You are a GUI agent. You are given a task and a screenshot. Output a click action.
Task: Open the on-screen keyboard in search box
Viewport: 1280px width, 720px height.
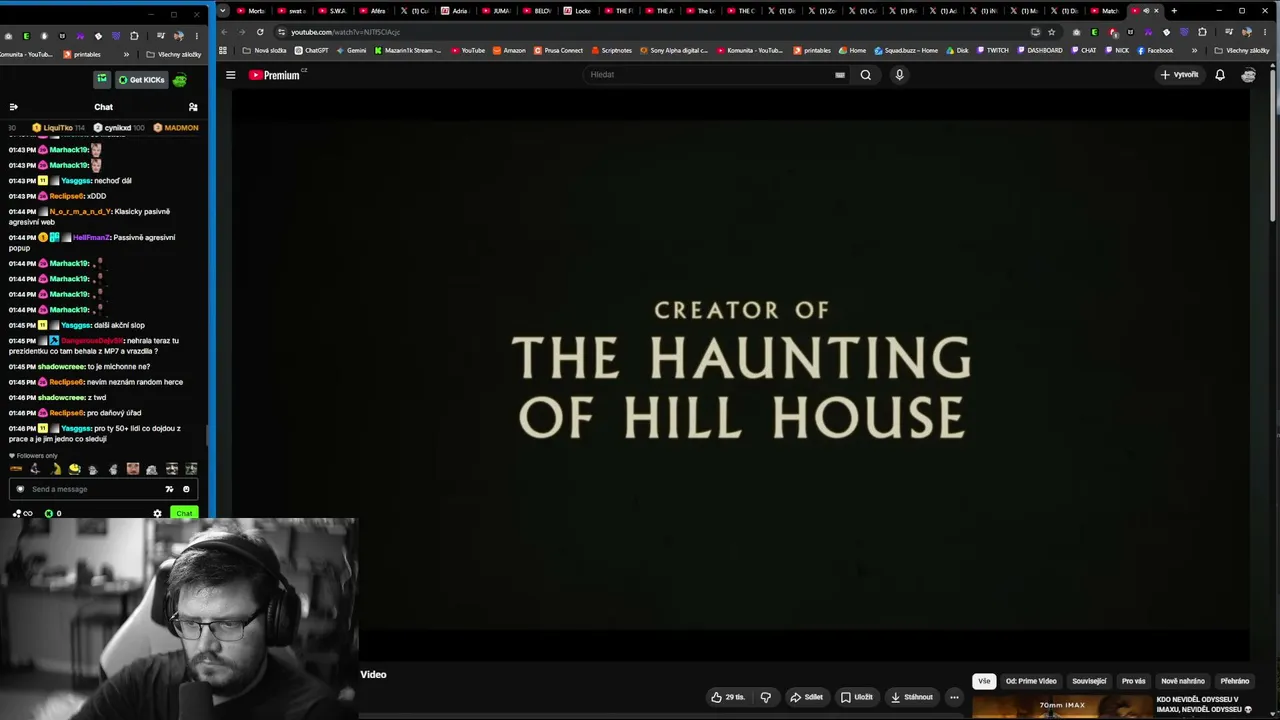point(840,75)
